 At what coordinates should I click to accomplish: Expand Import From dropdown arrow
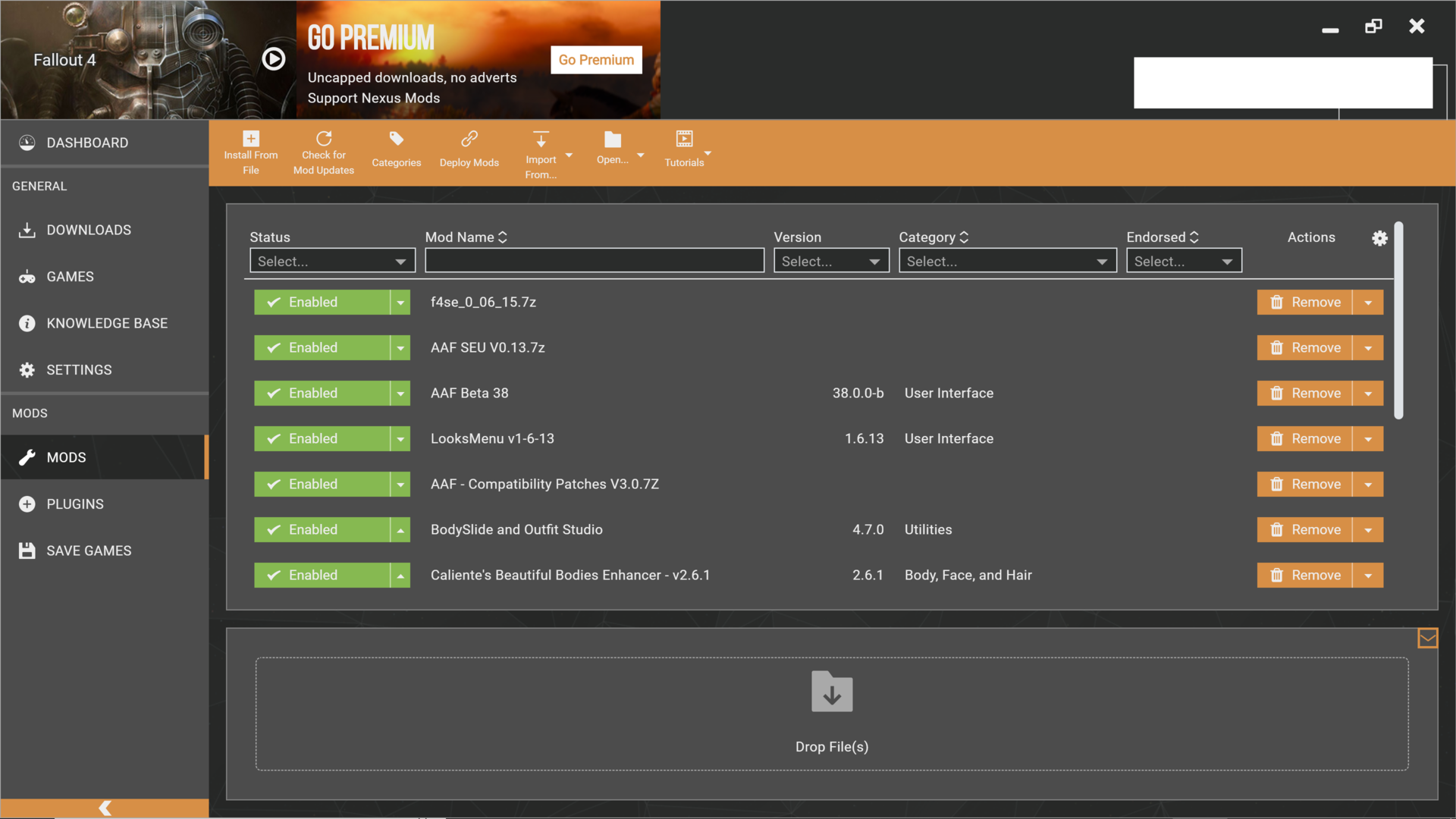point(569,155)
